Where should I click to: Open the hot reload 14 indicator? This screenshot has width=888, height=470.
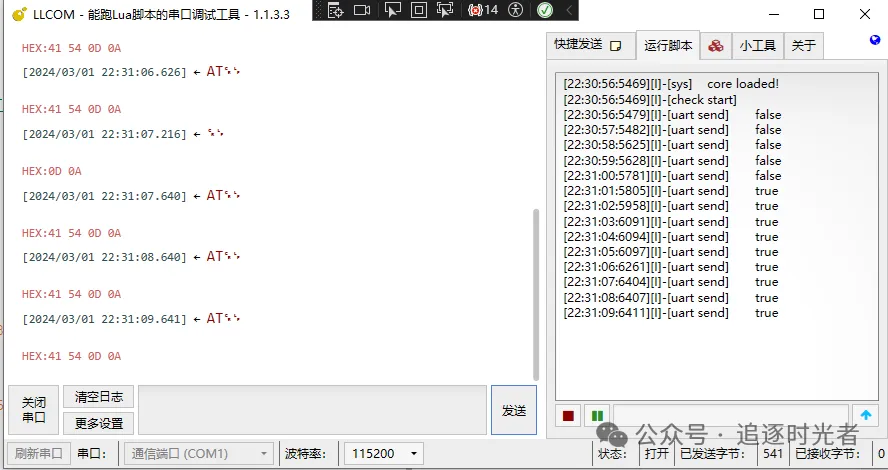pyautogui.click(x=483, y=10)
